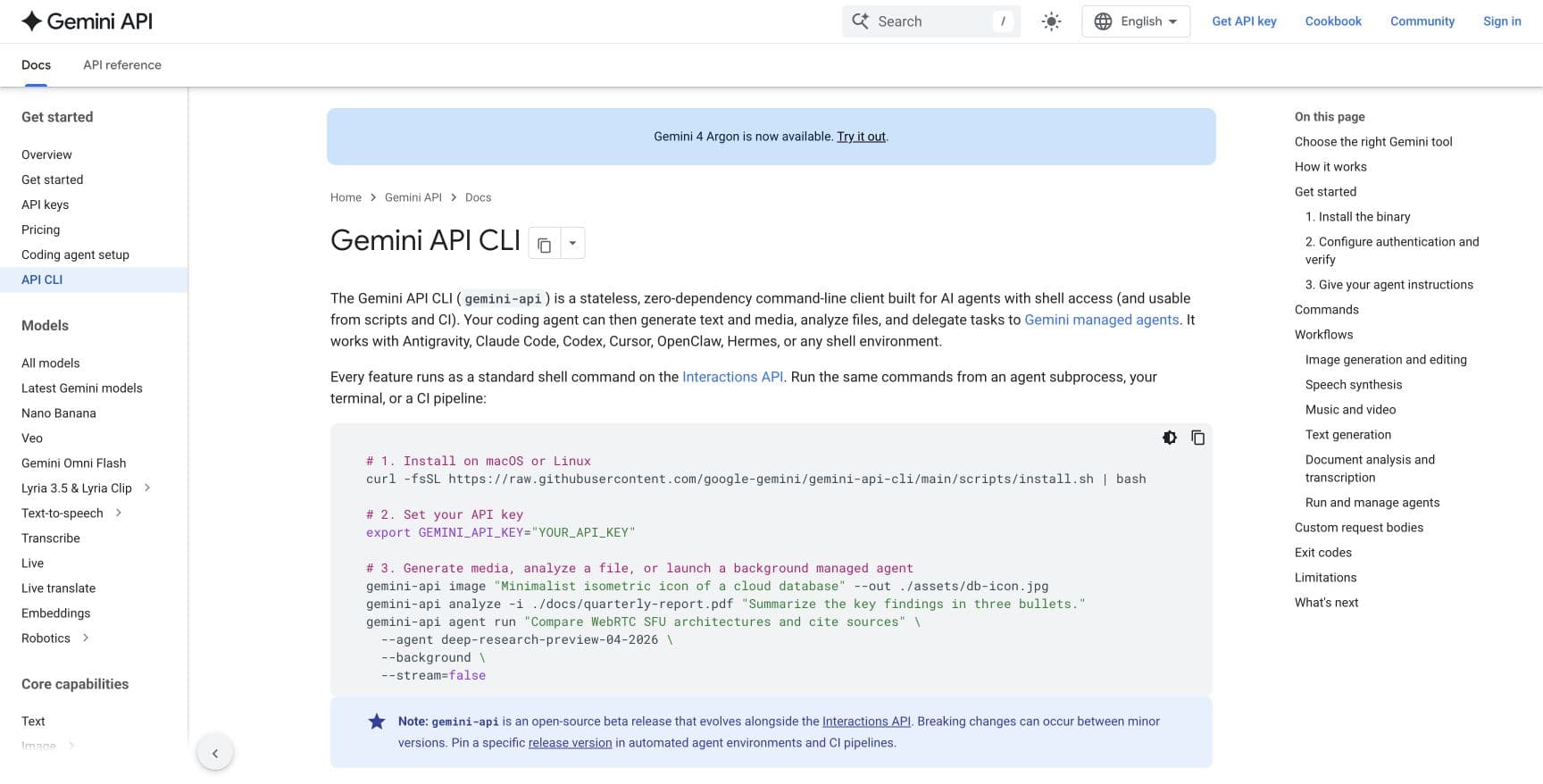Open the Cookbook link in header
Image resolution: width=1543 pixels, height=784 pixels.
click(x=1333, y=21)
